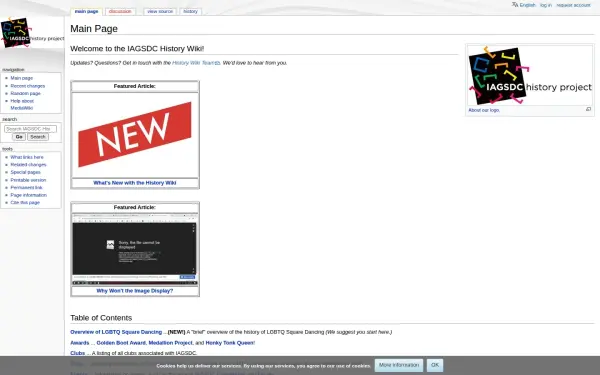This screenshot has height=375, width=600.
Task: Open the discussion tab
Action: [120, 11]
